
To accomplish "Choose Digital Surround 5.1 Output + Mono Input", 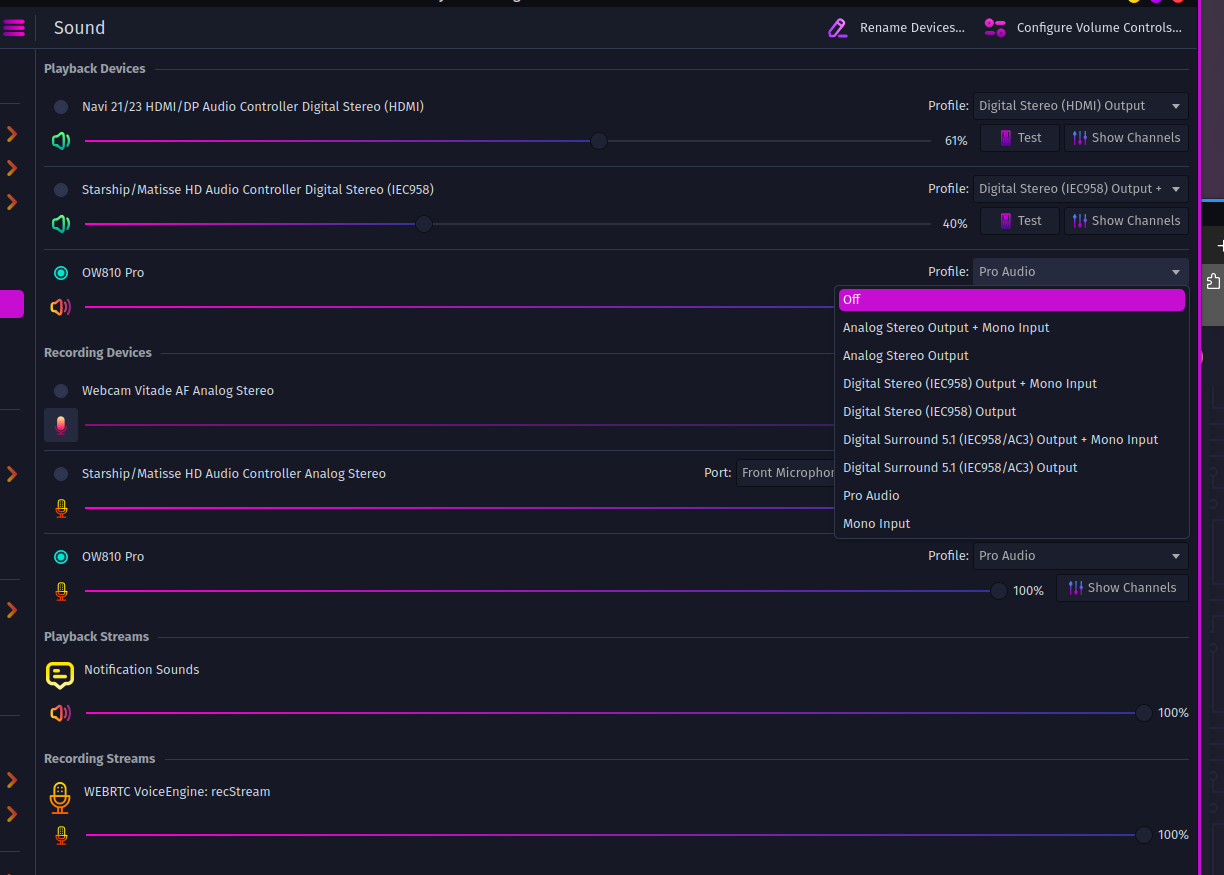I will pyautogui.click(x=1011, y=440).
